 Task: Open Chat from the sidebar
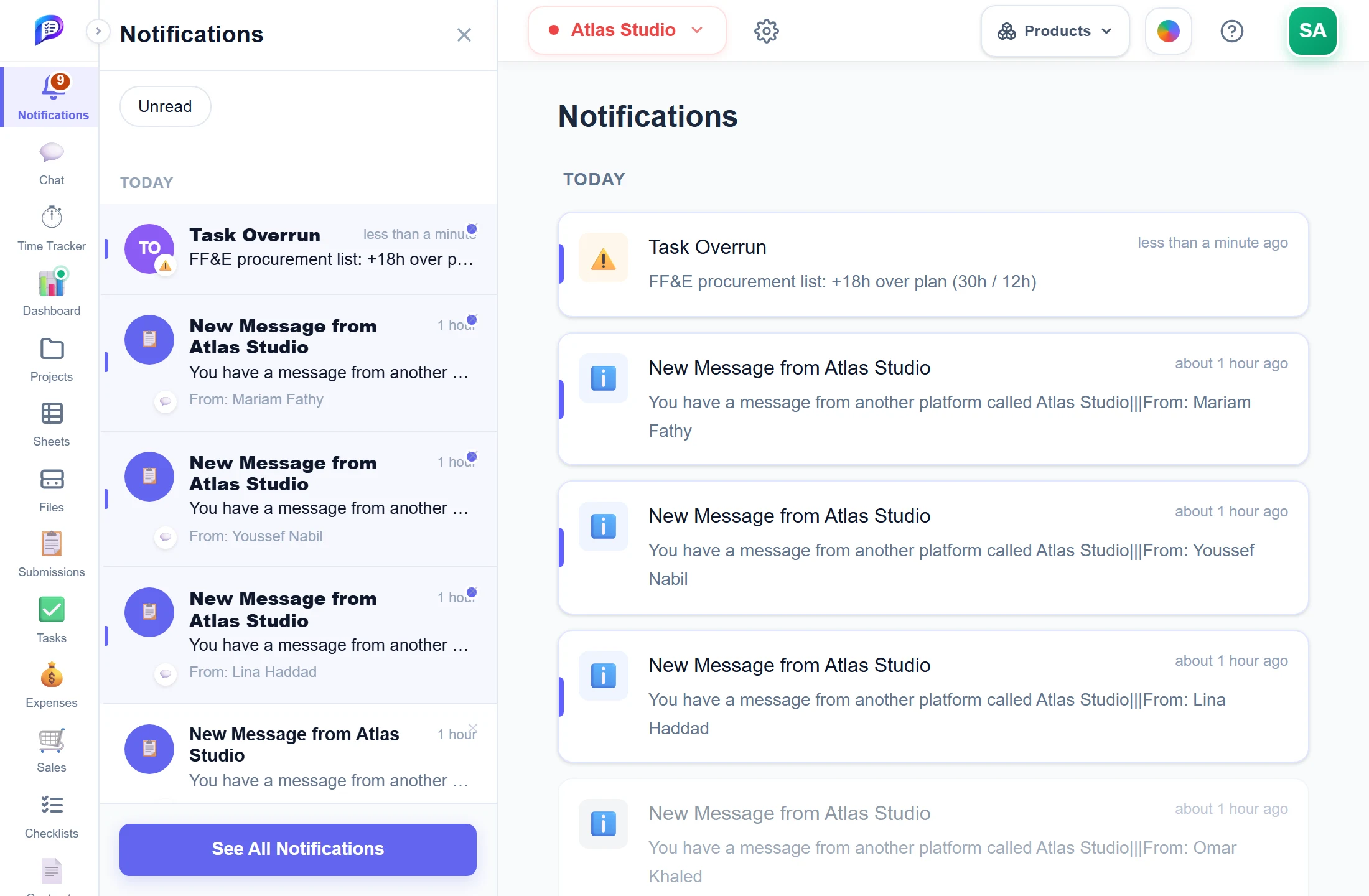(x=52, y=164)
